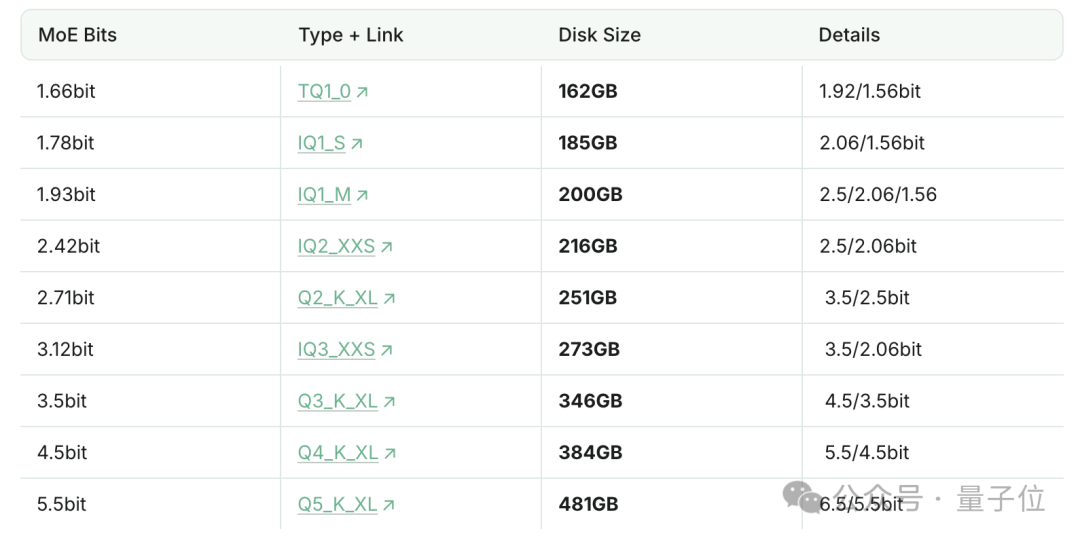The width and height of the screenshot is (1080, 542).
Task: Click external arrow icon beside IQ2_XXS
Action: [386, 247]
